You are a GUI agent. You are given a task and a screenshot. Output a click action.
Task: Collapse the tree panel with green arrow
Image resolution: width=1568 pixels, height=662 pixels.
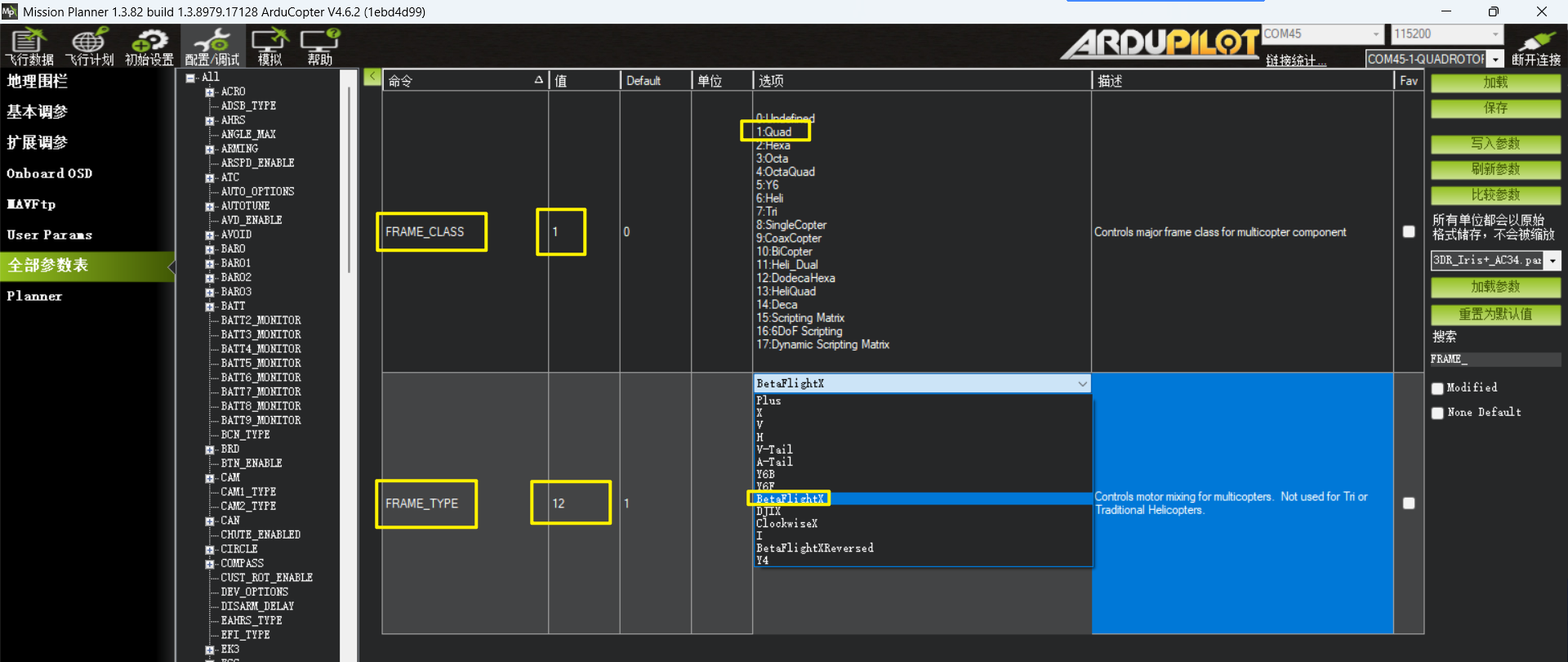[372, 77]
